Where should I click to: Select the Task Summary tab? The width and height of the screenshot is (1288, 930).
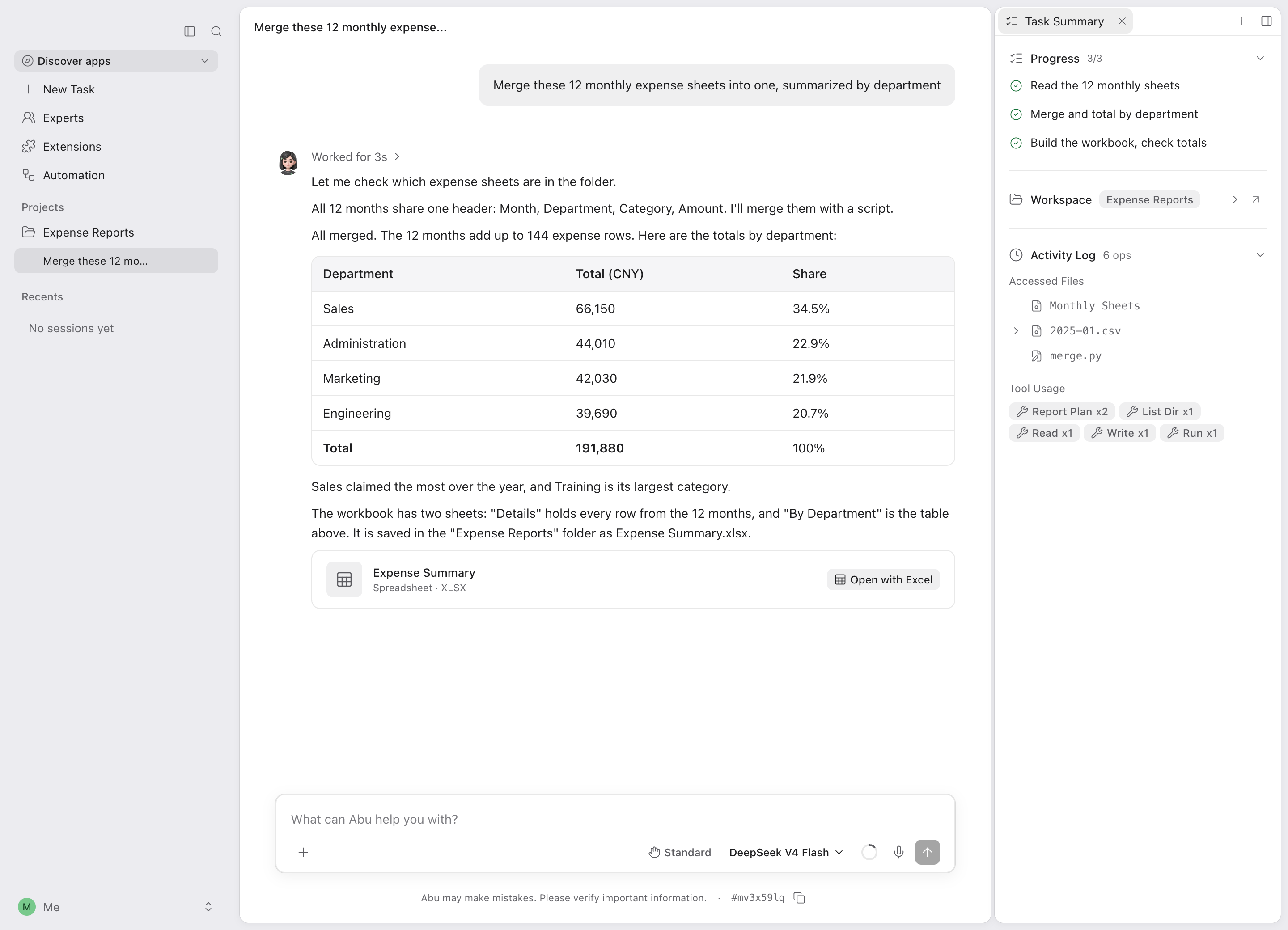(x=1065, y=21)
